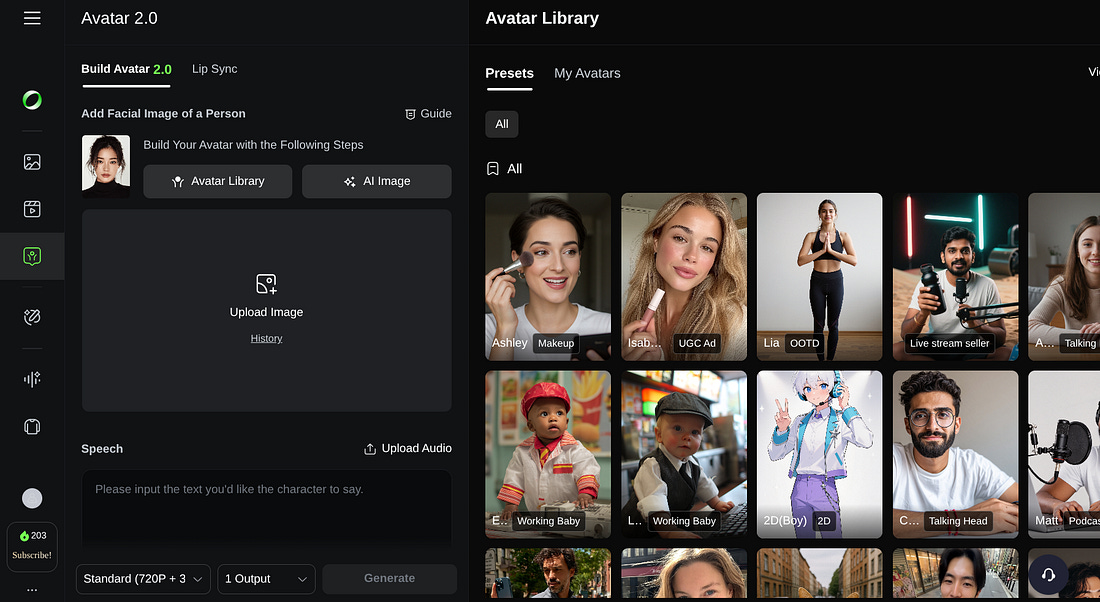Open the effects sidebar icon below the avatar tool

pyautogui.click(x=32, y=317)
